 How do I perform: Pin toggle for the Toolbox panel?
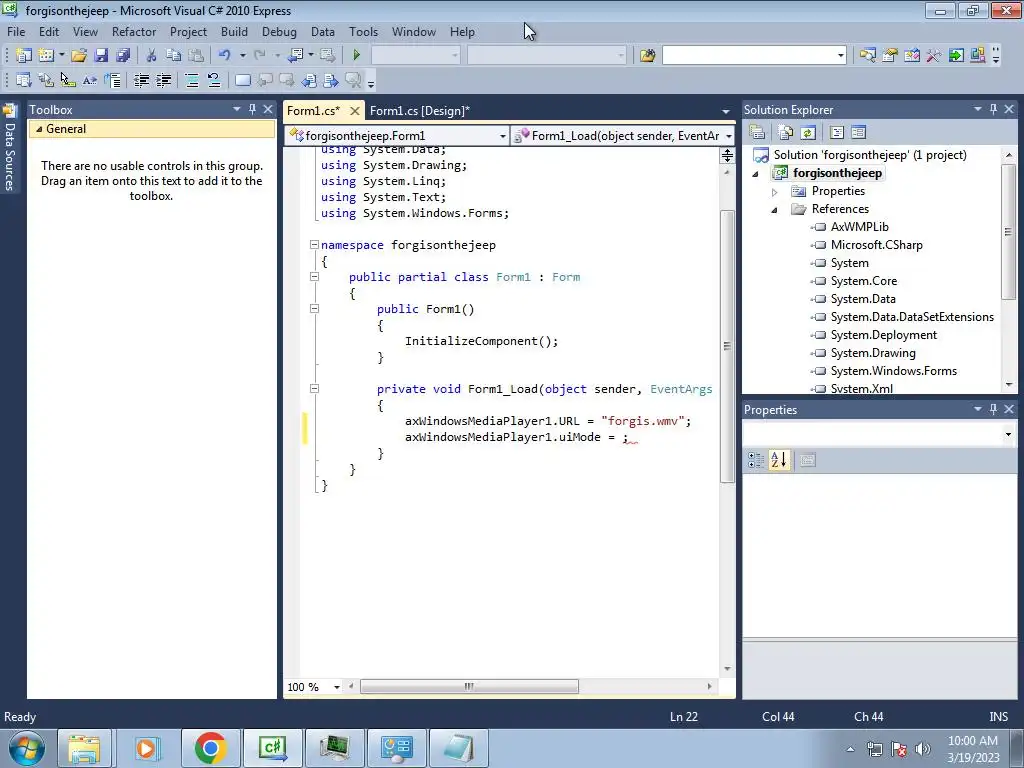click(252, 110)
